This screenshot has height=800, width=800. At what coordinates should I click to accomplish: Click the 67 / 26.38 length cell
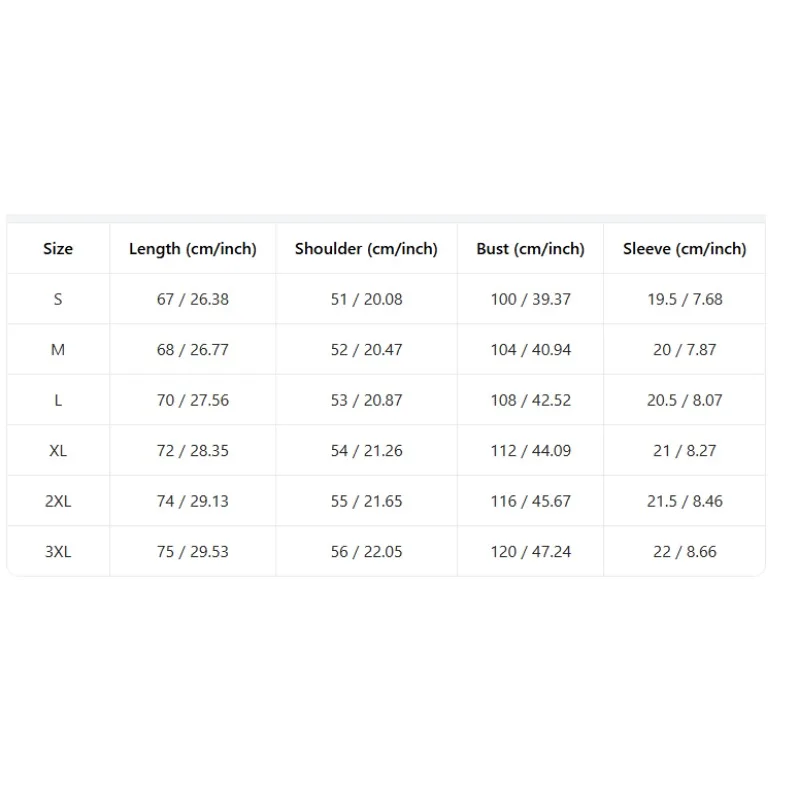[x=192, y=299]
